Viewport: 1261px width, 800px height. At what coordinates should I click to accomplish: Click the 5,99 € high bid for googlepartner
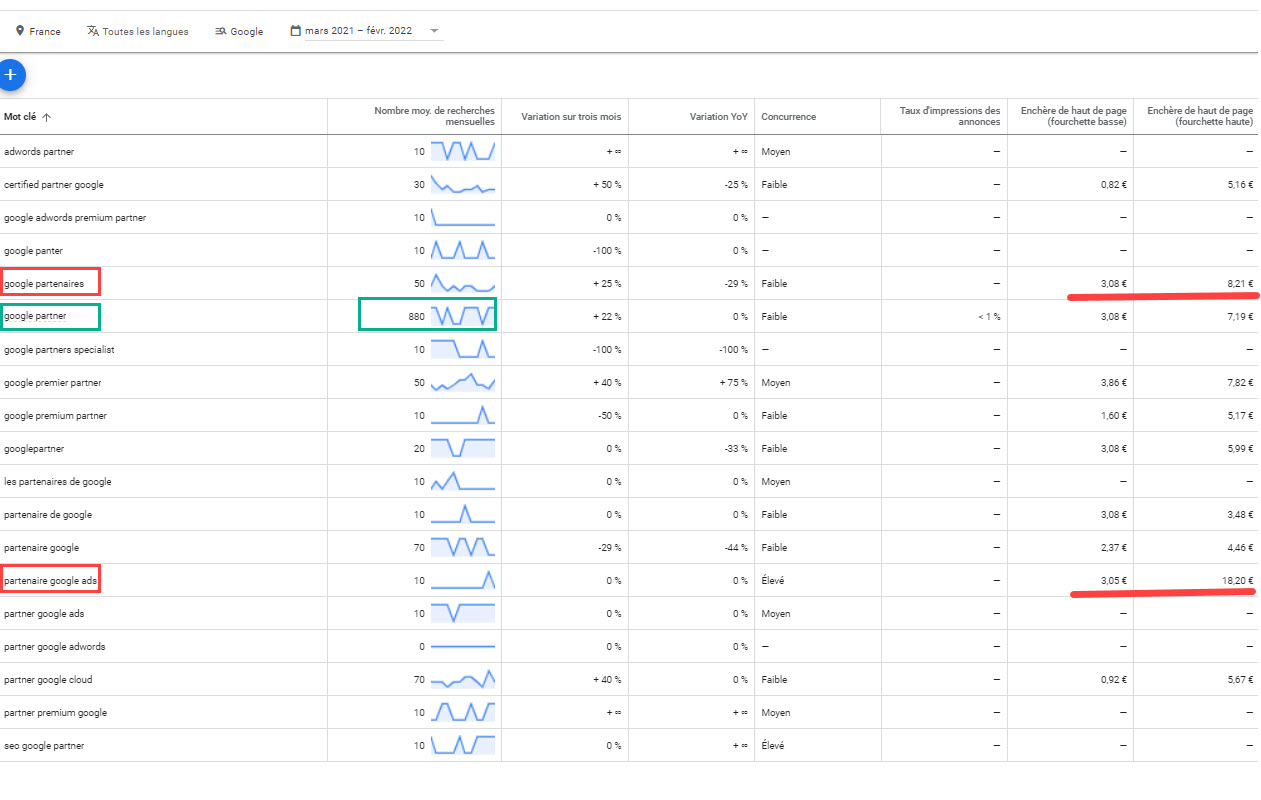pyautogui.click(x=1240, y=448)
